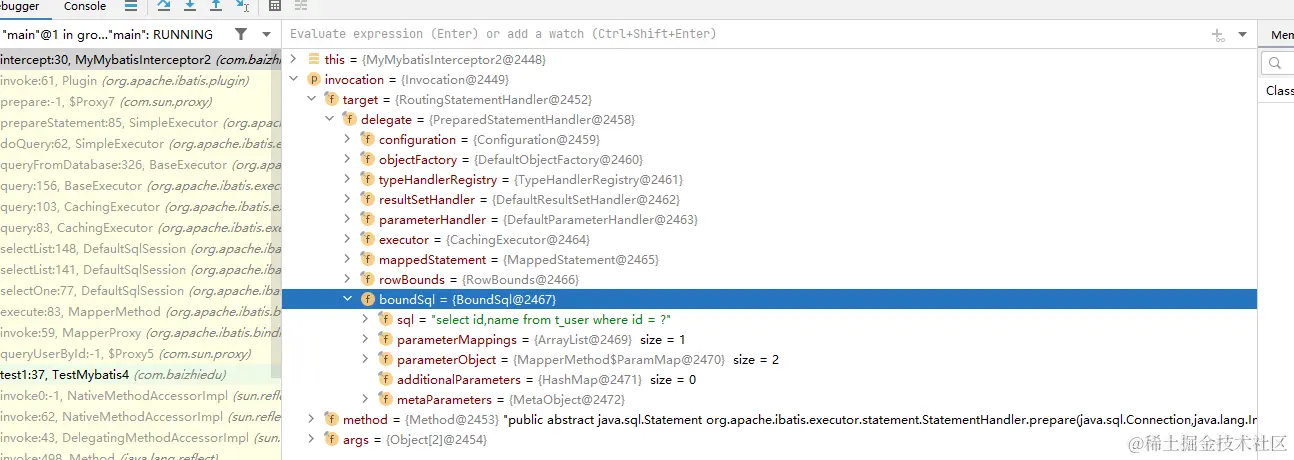The height and width of the screenshot is (460, 1294).
Task: Click the field icon beside 'objectFactory'
Action: click(x=367, y=160)
